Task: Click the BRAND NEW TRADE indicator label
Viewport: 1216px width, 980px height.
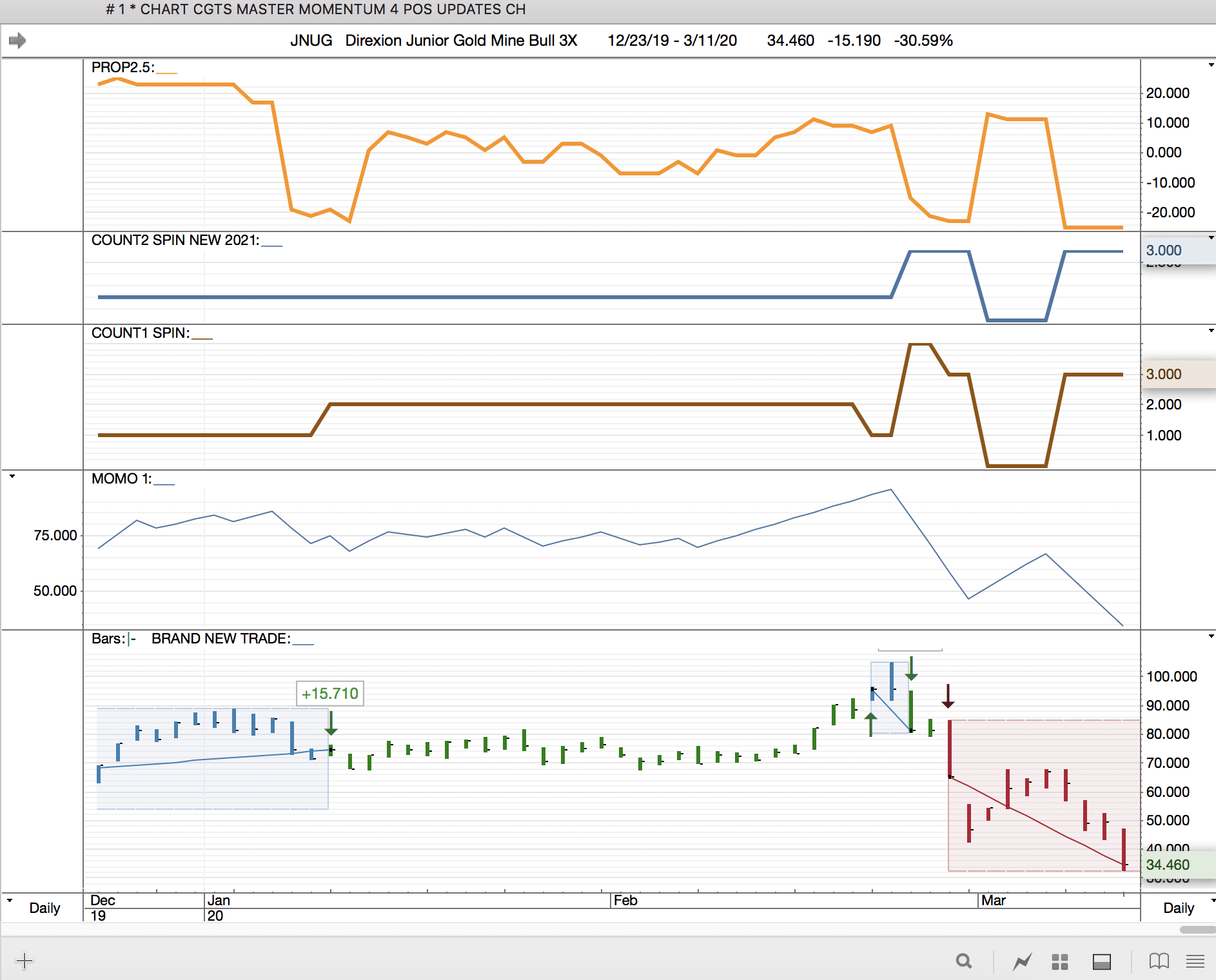Action: point(221,638)
